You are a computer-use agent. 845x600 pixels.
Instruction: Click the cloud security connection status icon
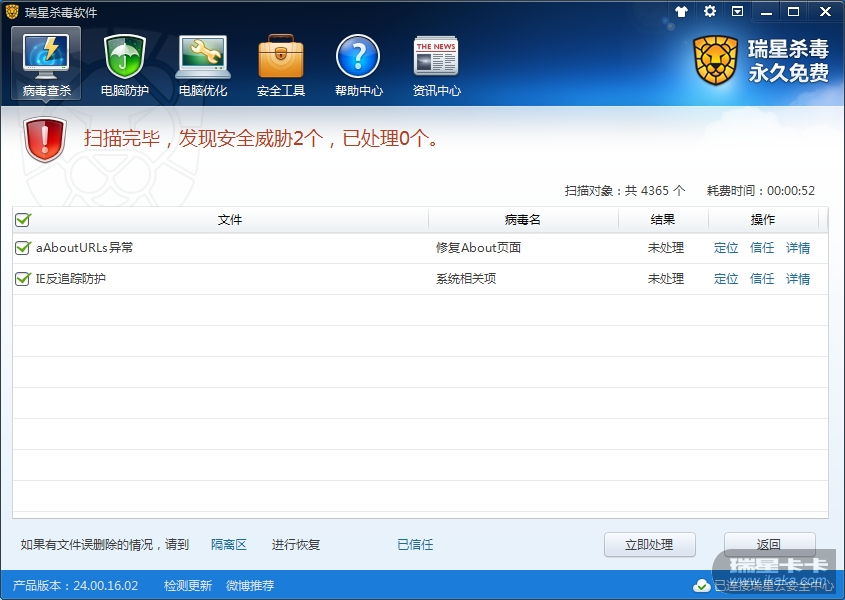(x=702, y=585)
